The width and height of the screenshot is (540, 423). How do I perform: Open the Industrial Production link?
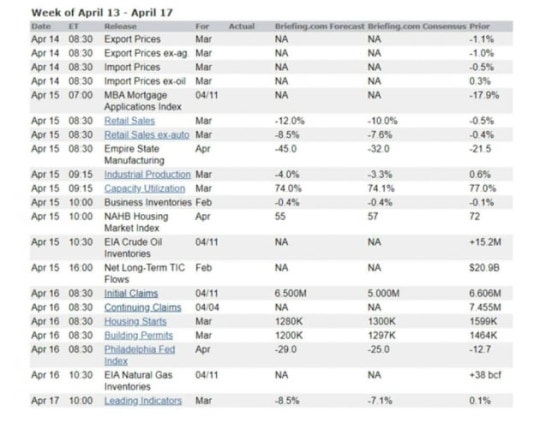[147, 174]
